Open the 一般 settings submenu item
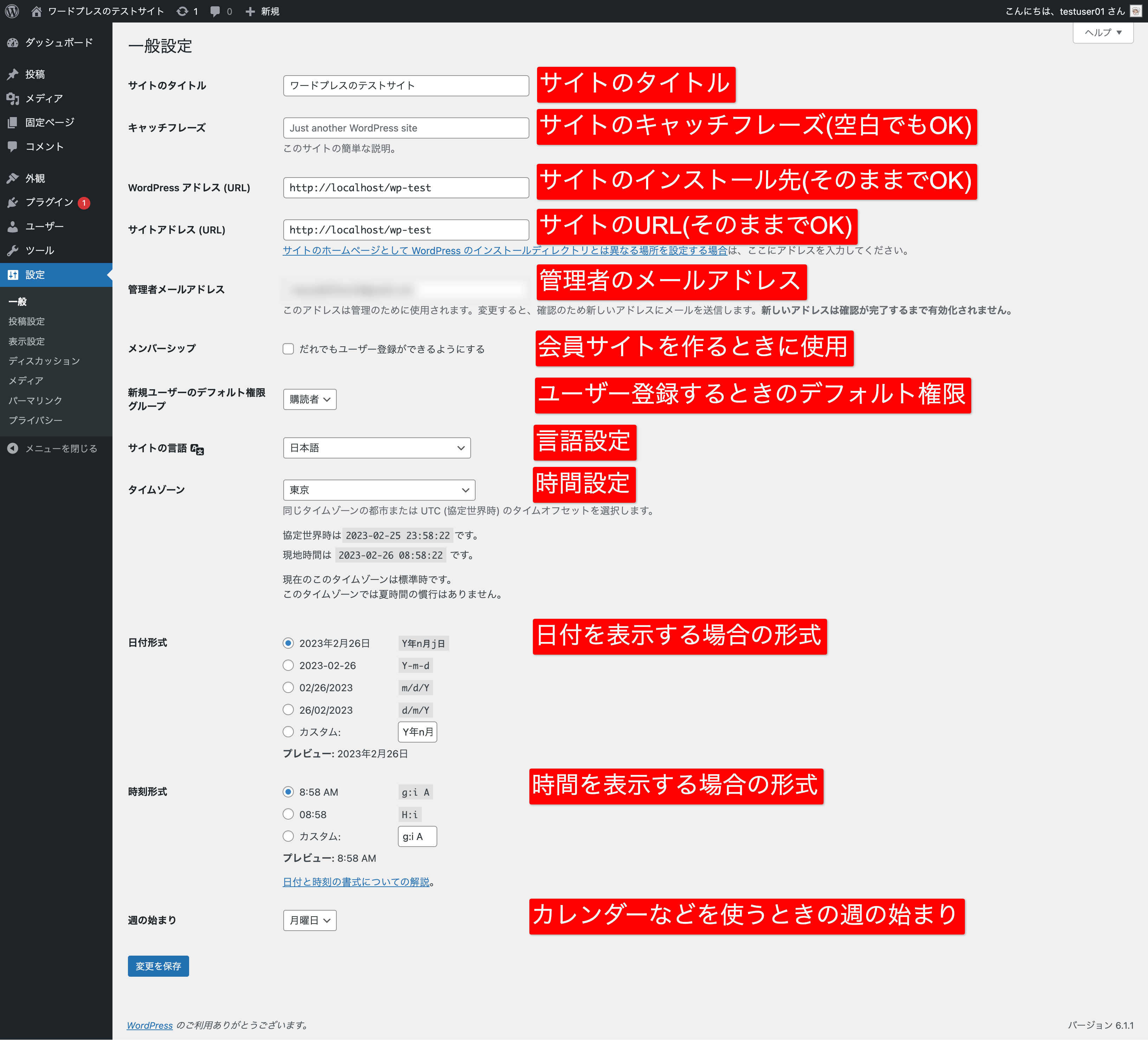Screen dimensions: 1148x1040 tap(18, 301)
